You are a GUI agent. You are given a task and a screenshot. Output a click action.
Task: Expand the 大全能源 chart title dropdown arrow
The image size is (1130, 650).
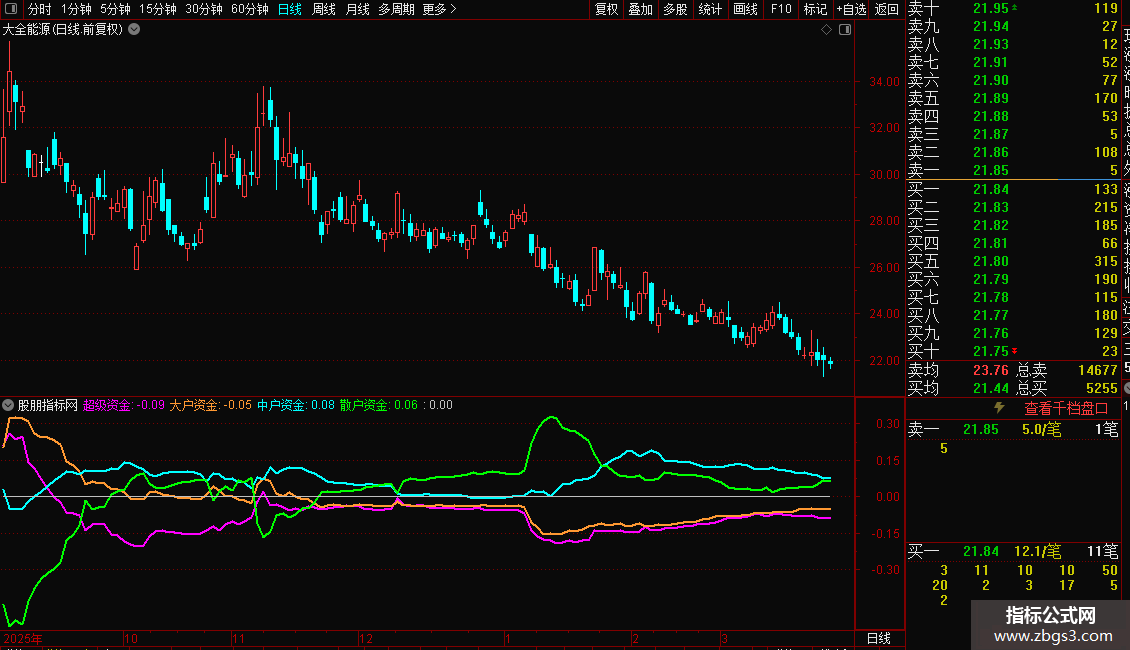coord(135,30)
